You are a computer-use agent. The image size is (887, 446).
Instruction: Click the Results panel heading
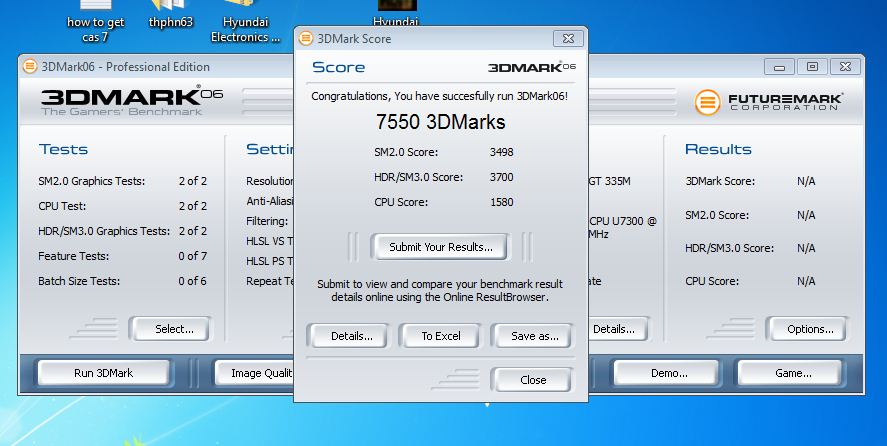[x=718, y=149]
